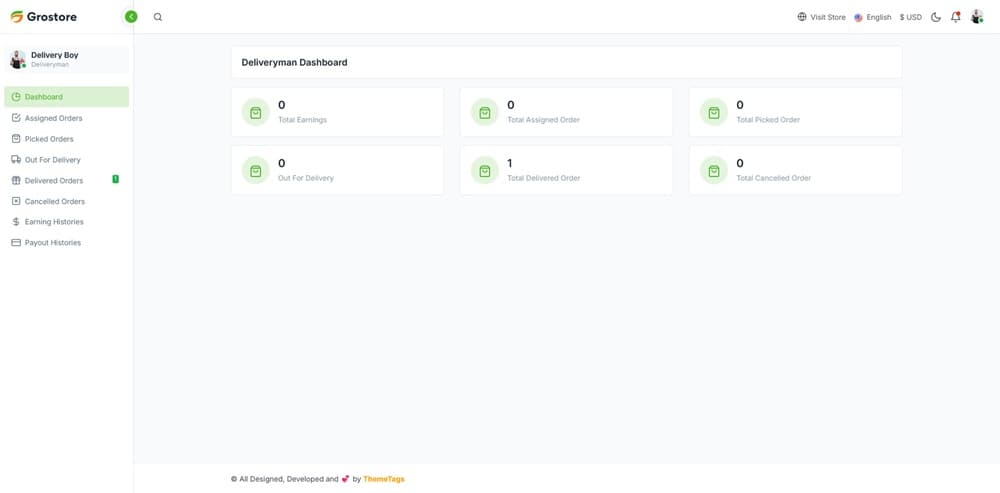This screenshot has width=1000, height=493.
Task: Click the Delivery Boy profile card
Action: 67,59
